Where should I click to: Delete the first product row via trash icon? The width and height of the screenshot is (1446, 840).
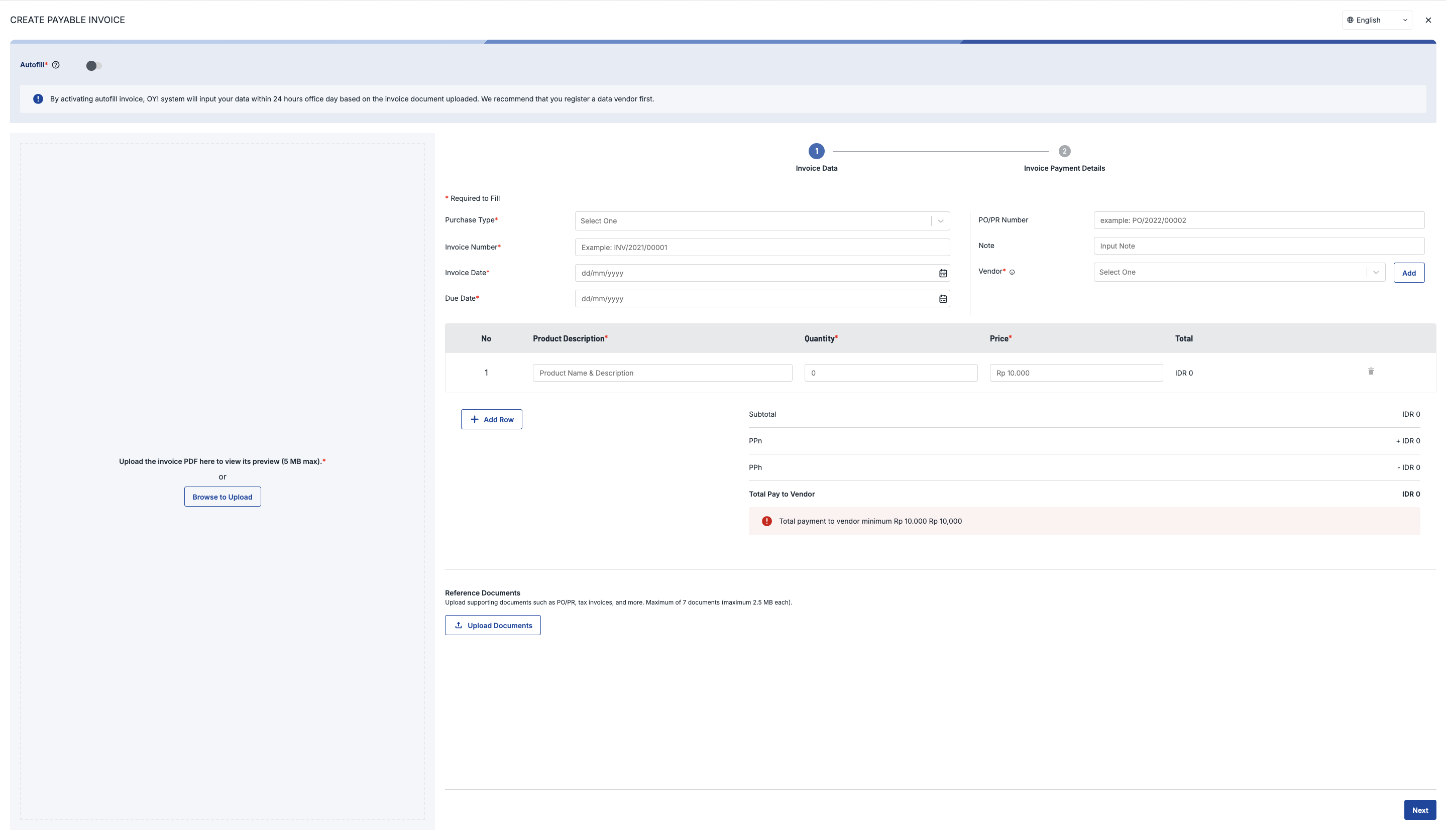coord(1371,371)
